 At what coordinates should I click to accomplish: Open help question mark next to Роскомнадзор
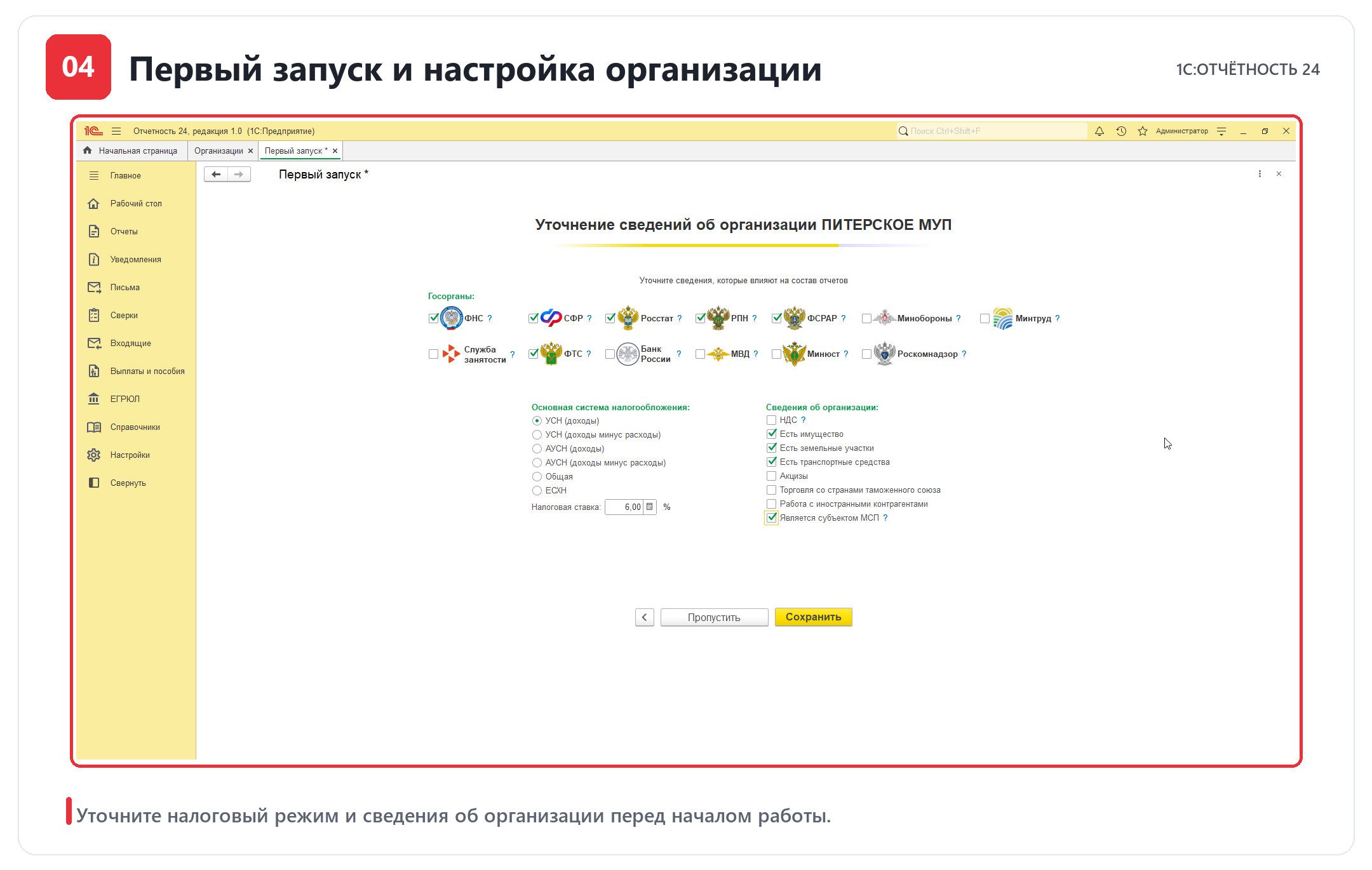(x=964, y=354)
